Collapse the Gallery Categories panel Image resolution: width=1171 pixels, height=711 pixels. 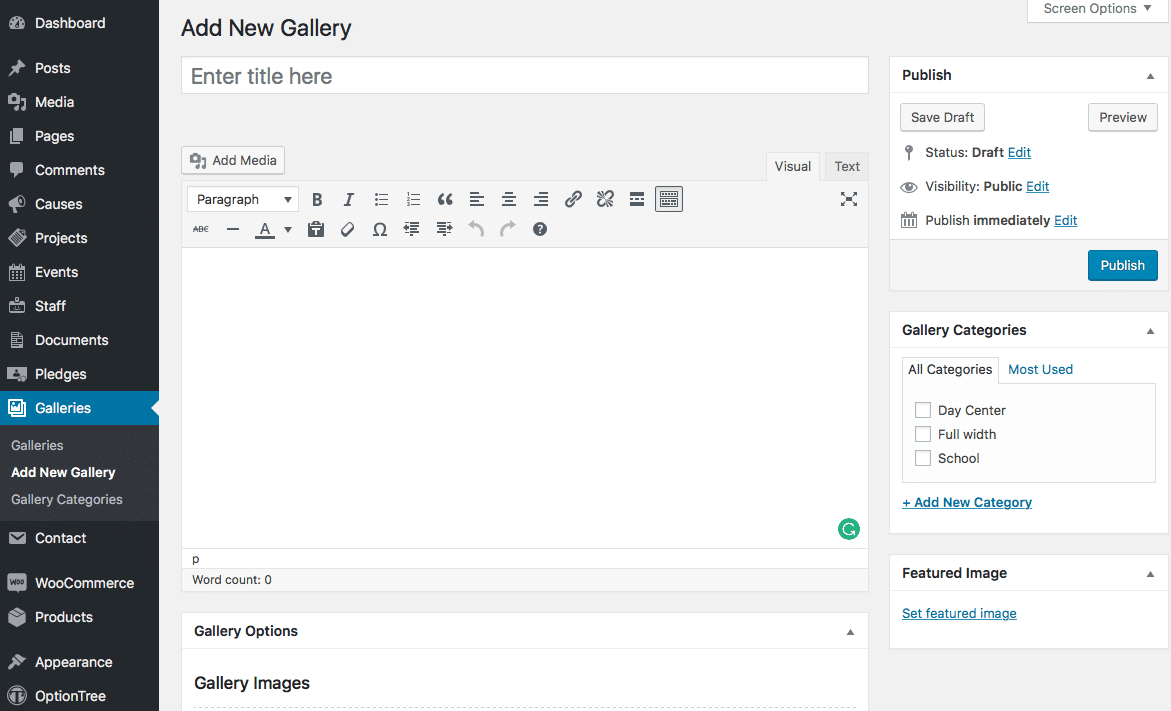coord(1150,331)
